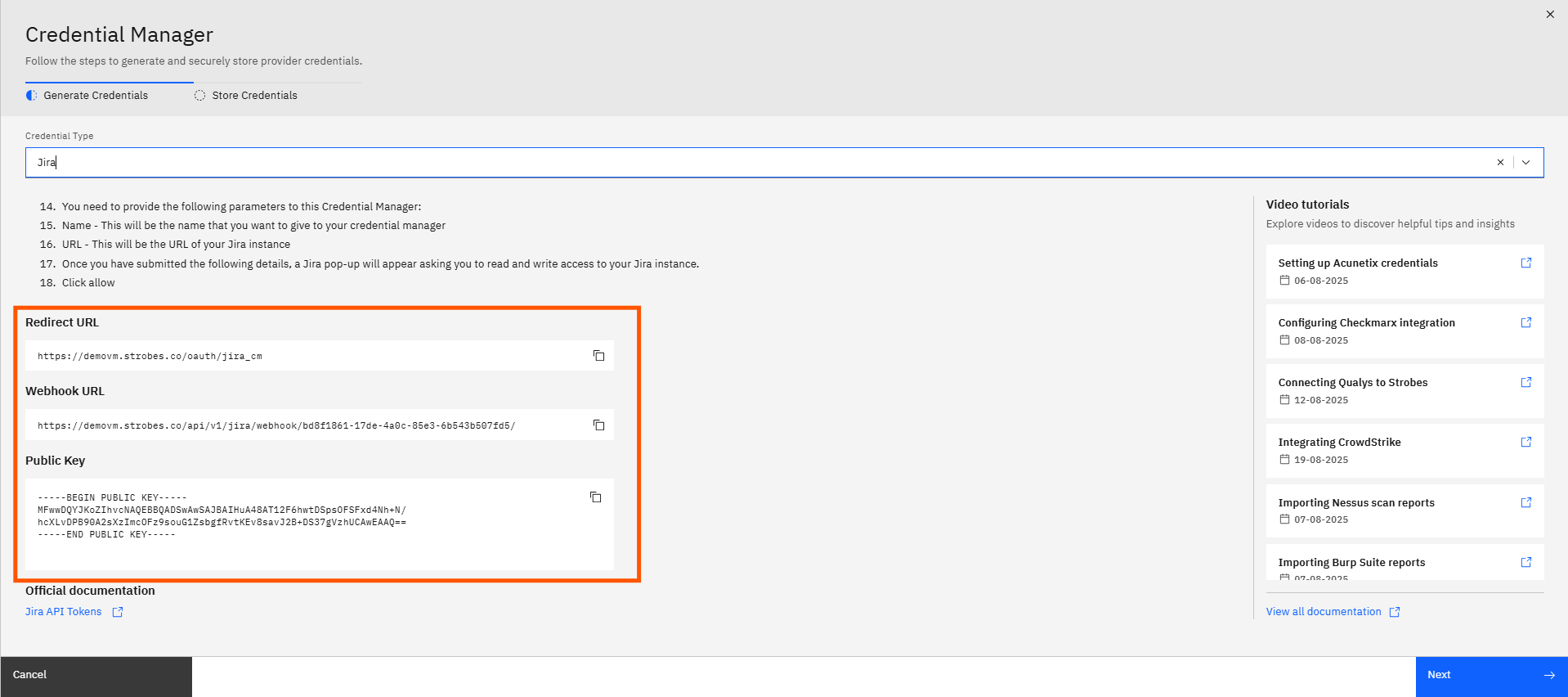Copy the Redirect URL to clipboard

tap(598, 355)
